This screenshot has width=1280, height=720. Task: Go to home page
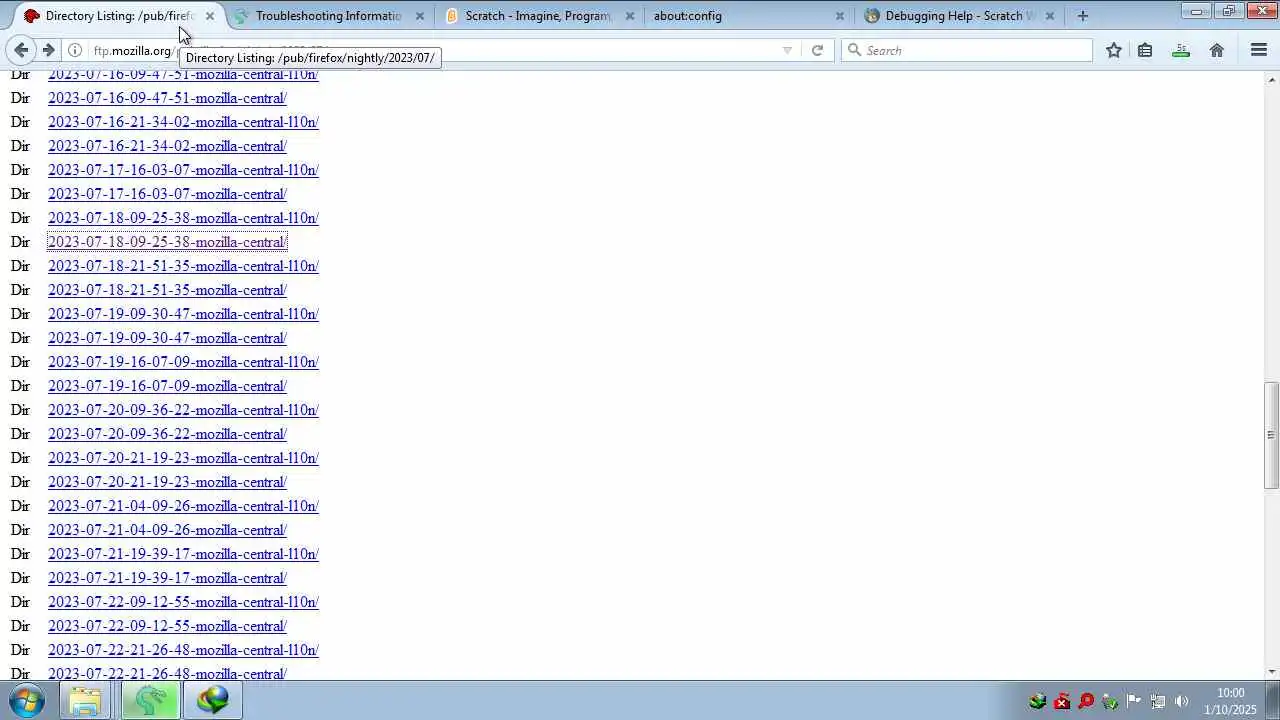pos(1217,50)
